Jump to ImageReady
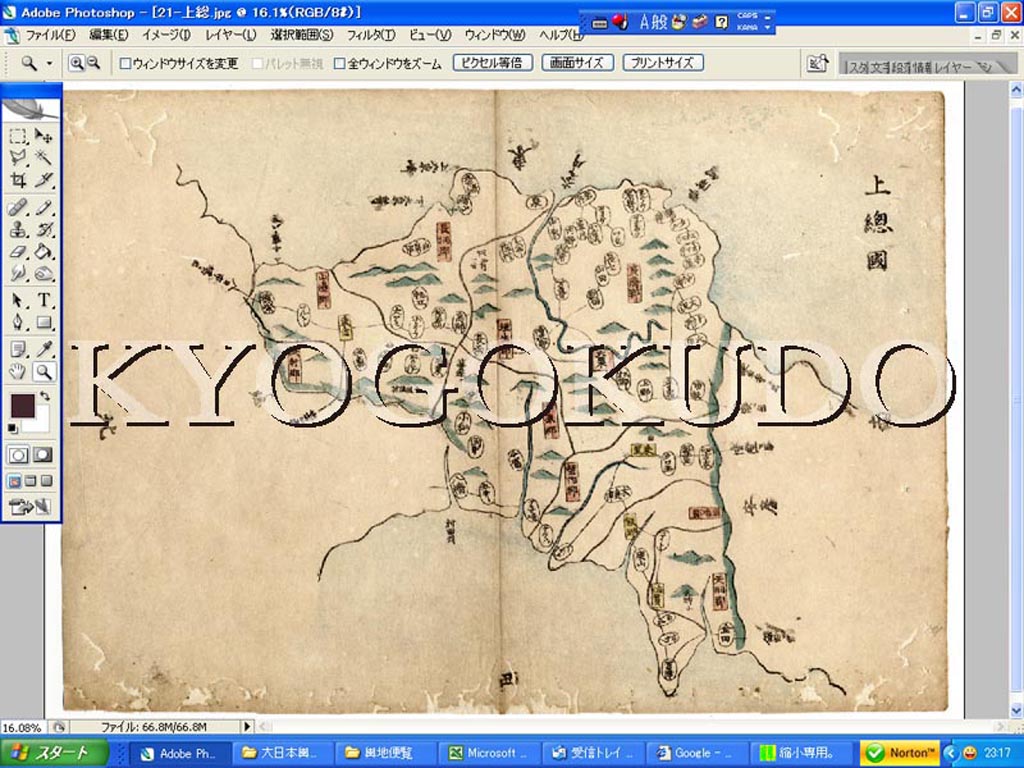This screenshot has width=1024, height=768. click(x=29, y=506)
